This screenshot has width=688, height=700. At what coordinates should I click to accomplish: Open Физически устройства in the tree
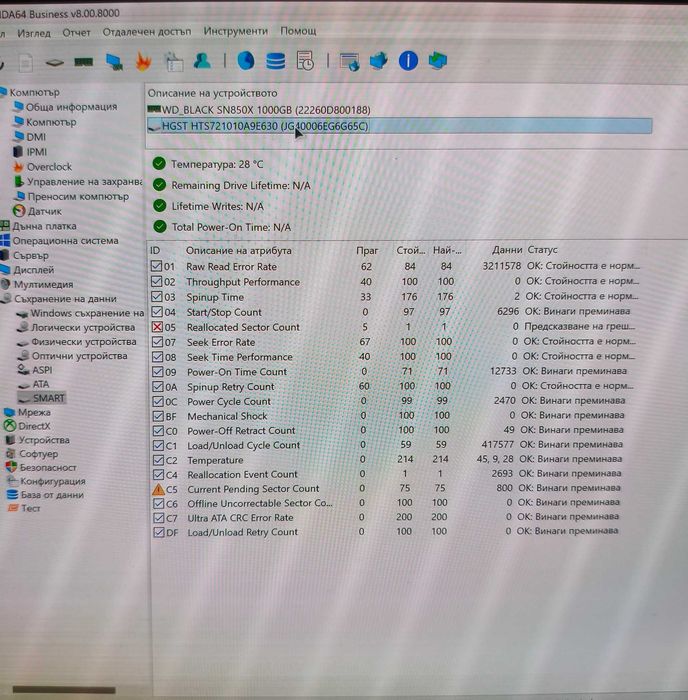coord(77,342)
